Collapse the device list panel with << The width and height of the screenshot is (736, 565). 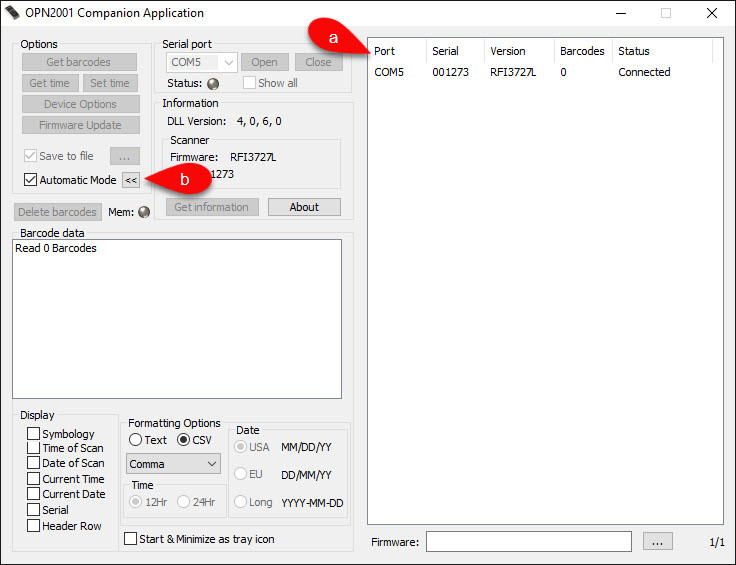coord(131,180)
